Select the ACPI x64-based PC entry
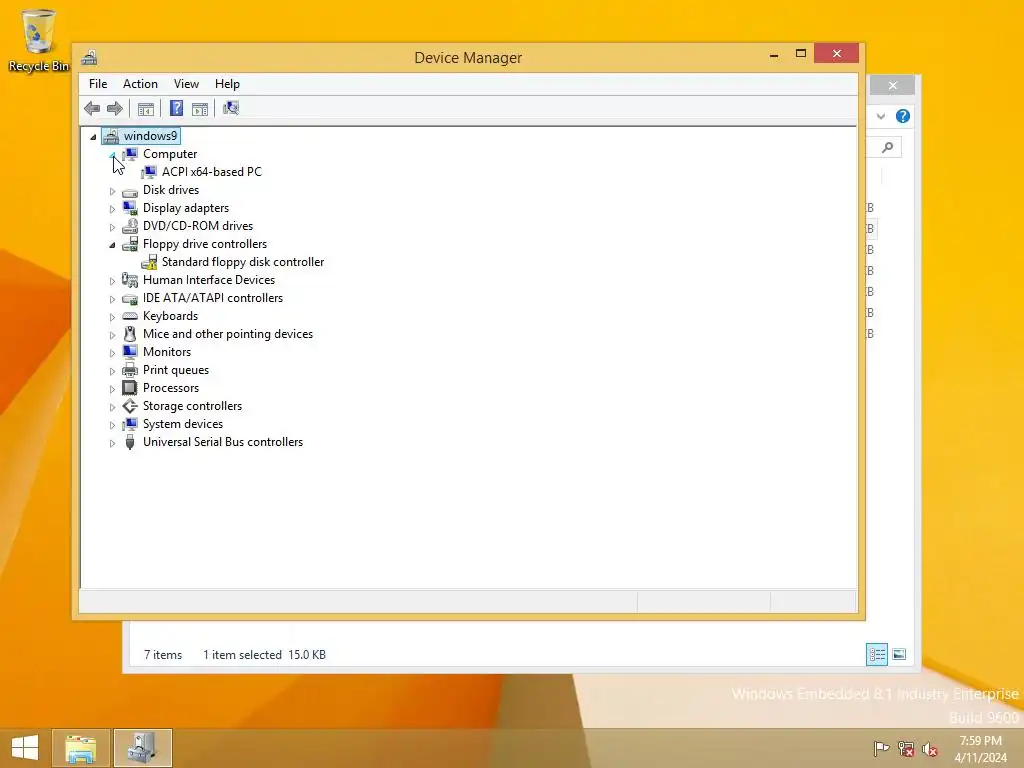This screenshot has width=1024, height=768. pos(212,172)
